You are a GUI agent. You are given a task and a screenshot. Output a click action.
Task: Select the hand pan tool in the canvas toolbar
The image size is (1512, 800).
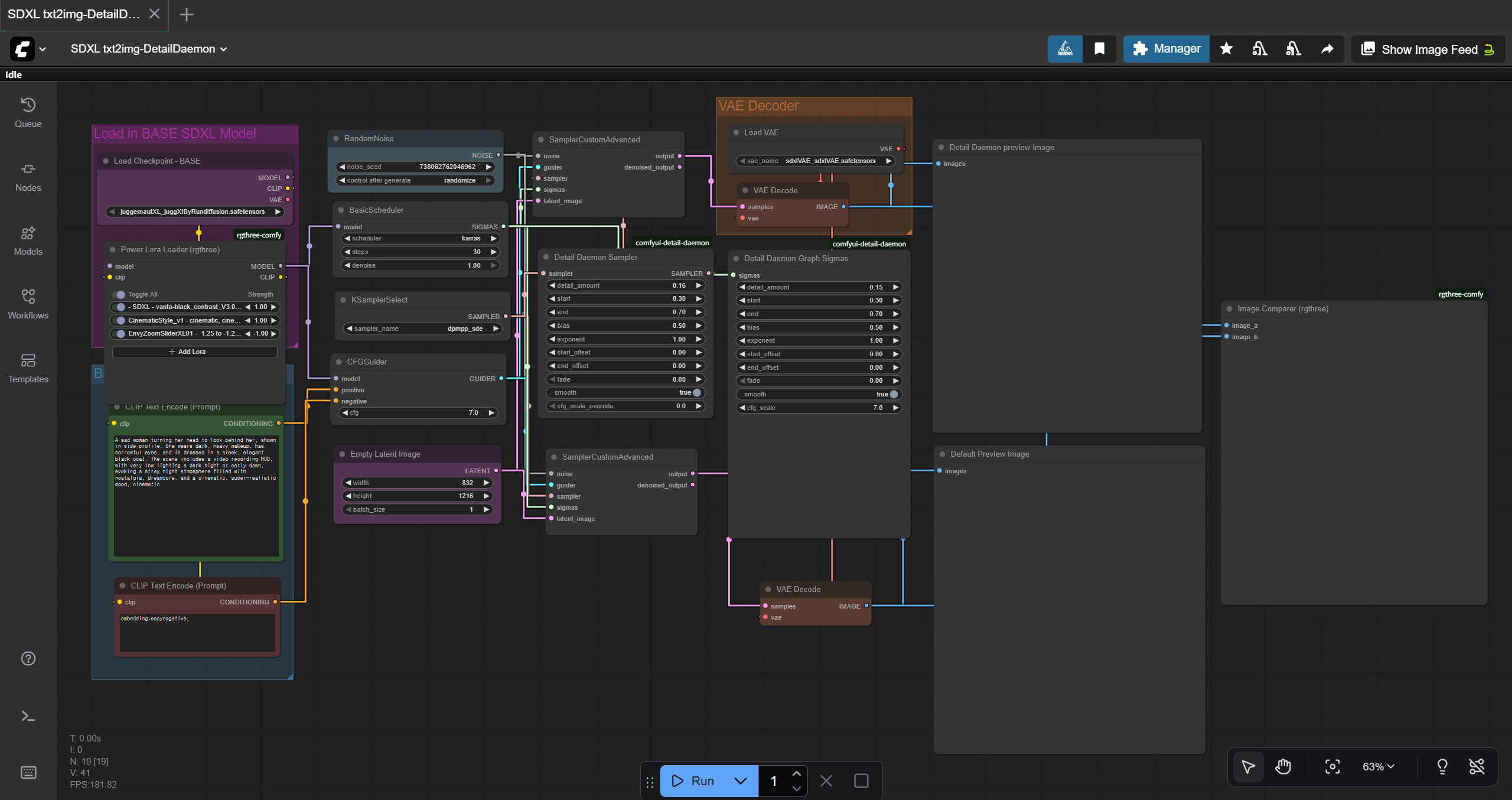[1282, 766]
